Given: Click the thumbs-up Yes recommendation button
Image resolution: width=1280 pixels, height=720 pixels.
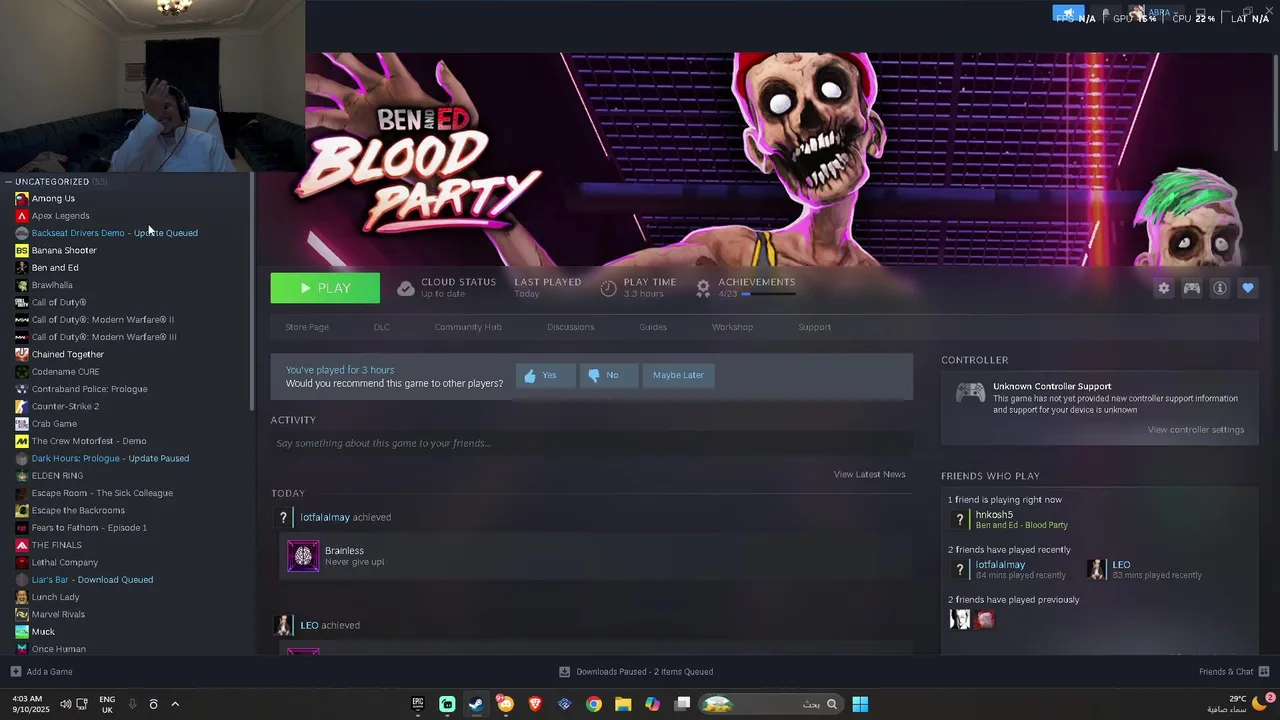Looking at the screenshot, I should (545, 375).
